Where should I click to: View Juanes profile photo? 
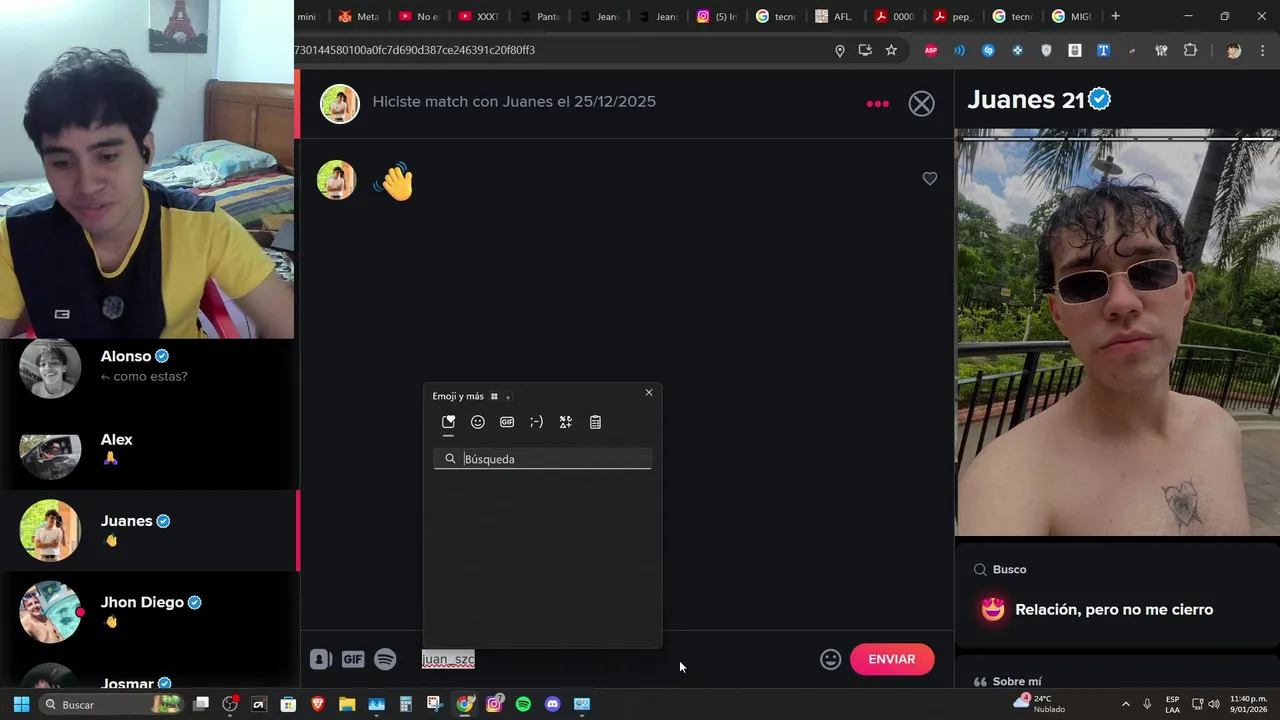tap(1117, 332)
